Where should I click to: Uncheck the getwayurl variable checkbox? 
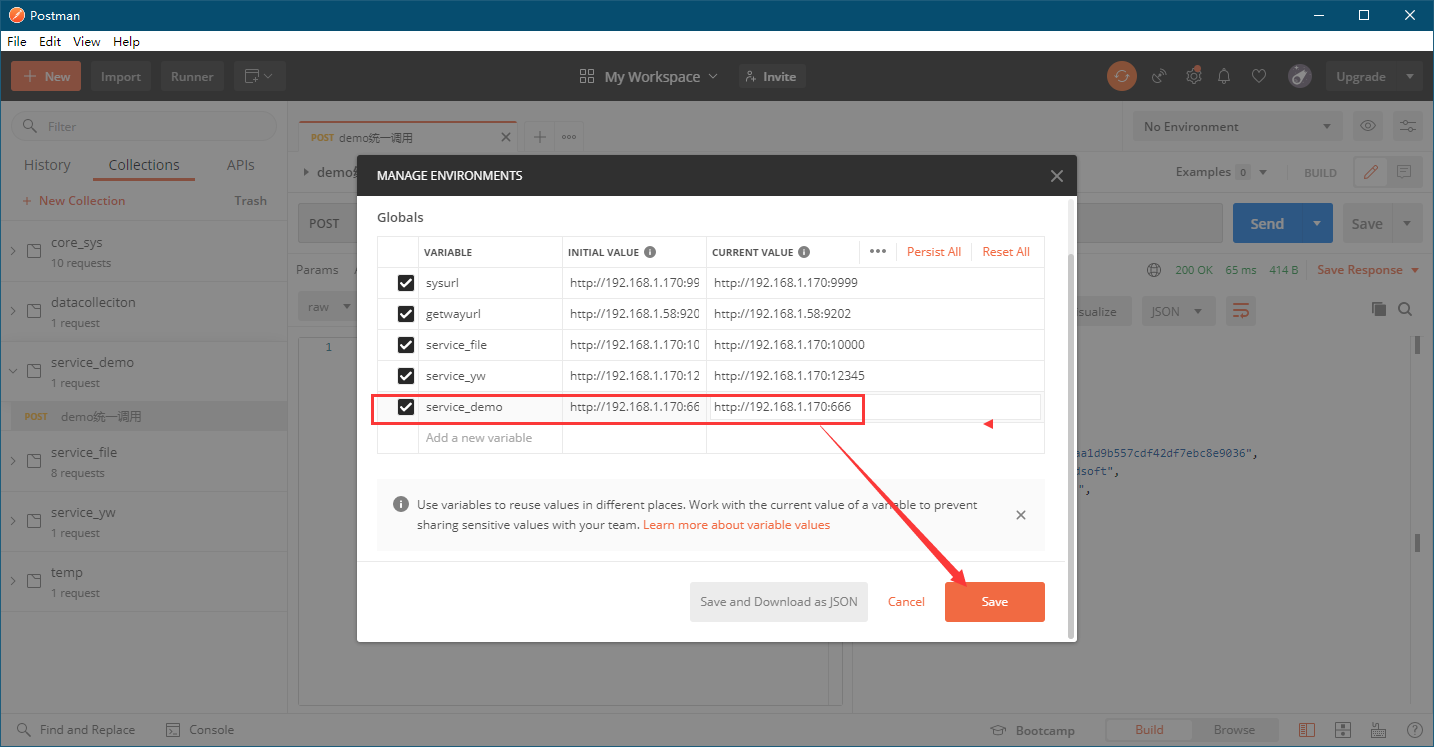[405, 314]
